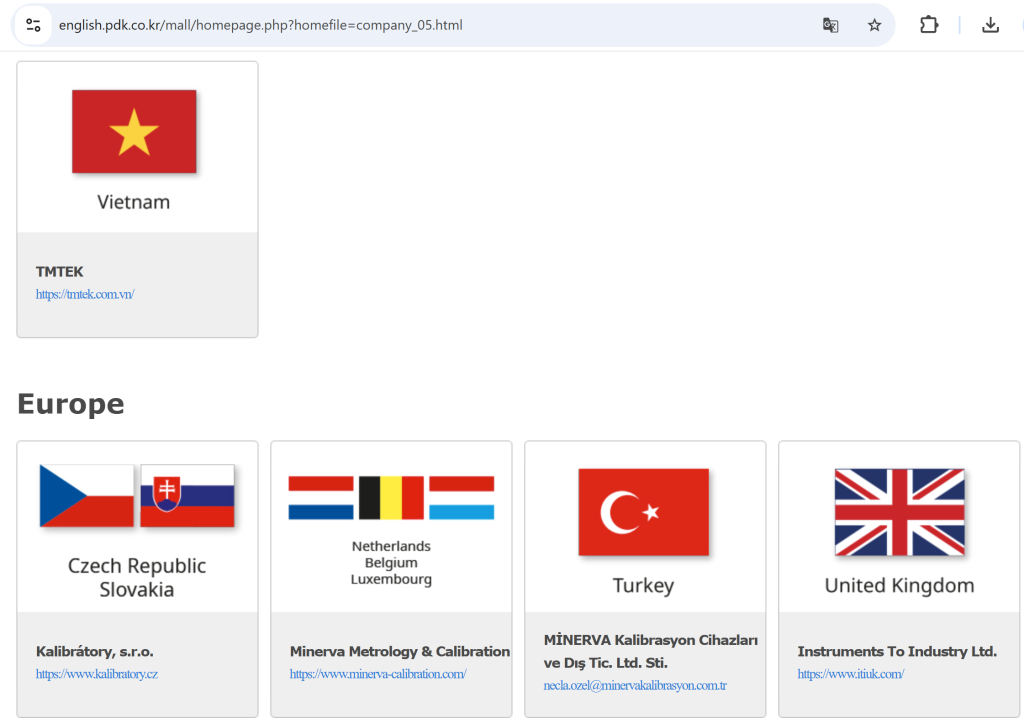Image resolution: width=1024 pixels, height=723 pixels.
Task: Click the United Kingdom label
Action: pyautogui.click(x=899, y=585)
